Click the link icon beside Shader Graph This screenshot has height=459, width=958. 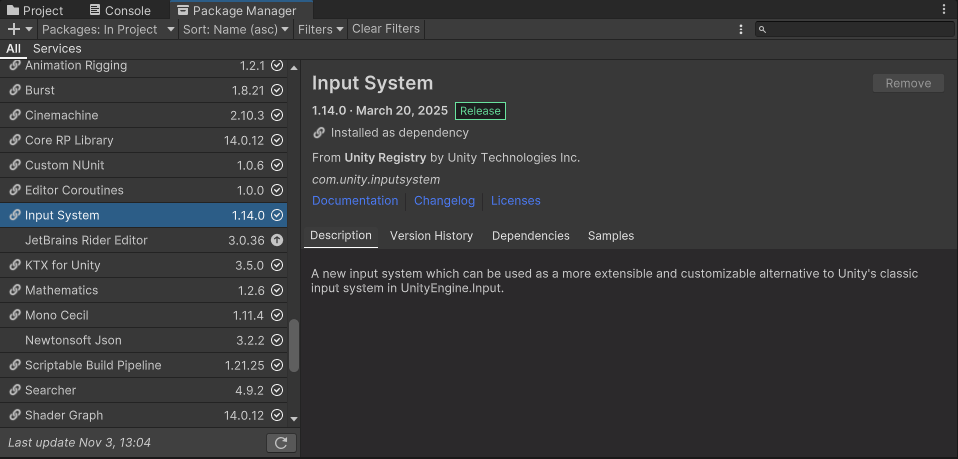tap(15, 416)
